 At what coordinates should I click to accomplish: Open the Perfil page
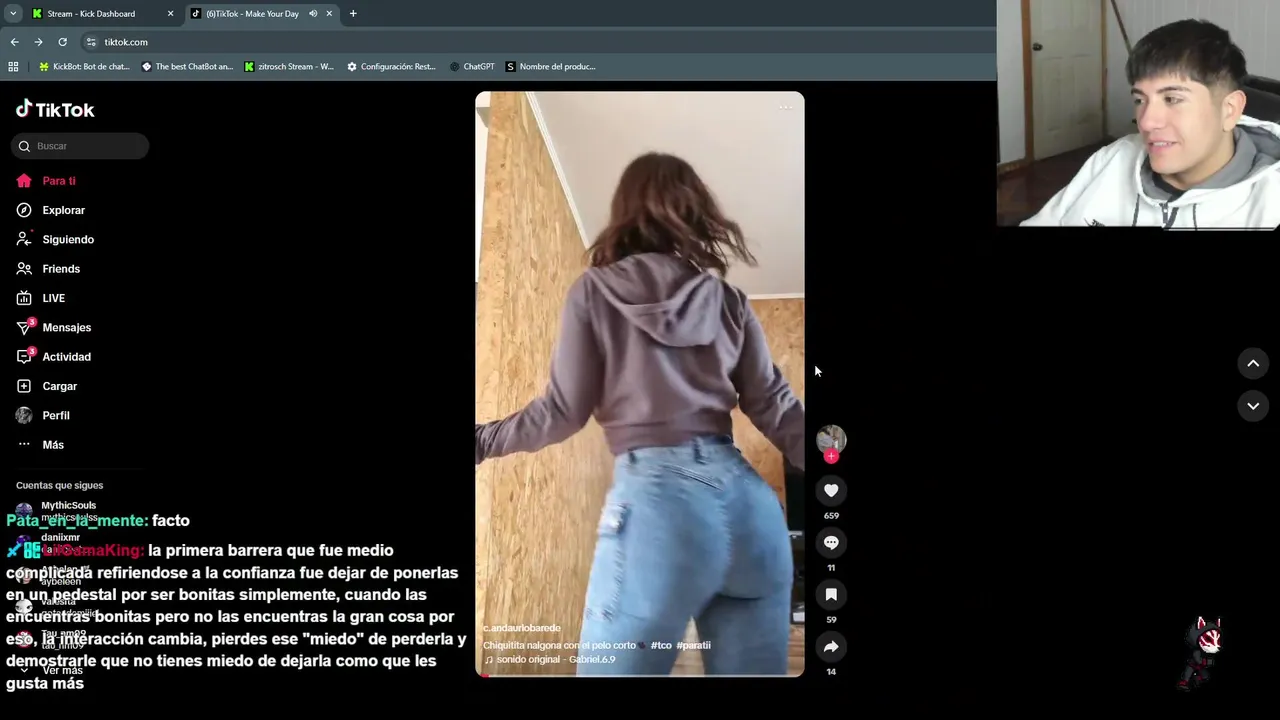(x=43, y=415)
